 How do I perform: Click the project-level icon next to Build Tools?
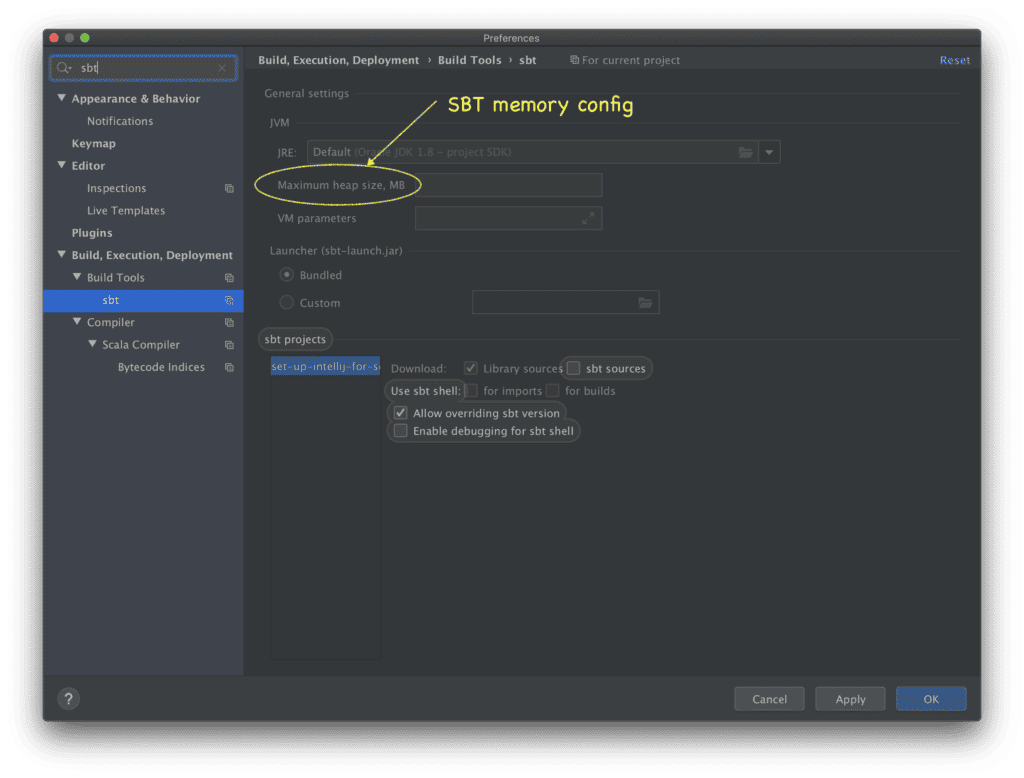229,278
